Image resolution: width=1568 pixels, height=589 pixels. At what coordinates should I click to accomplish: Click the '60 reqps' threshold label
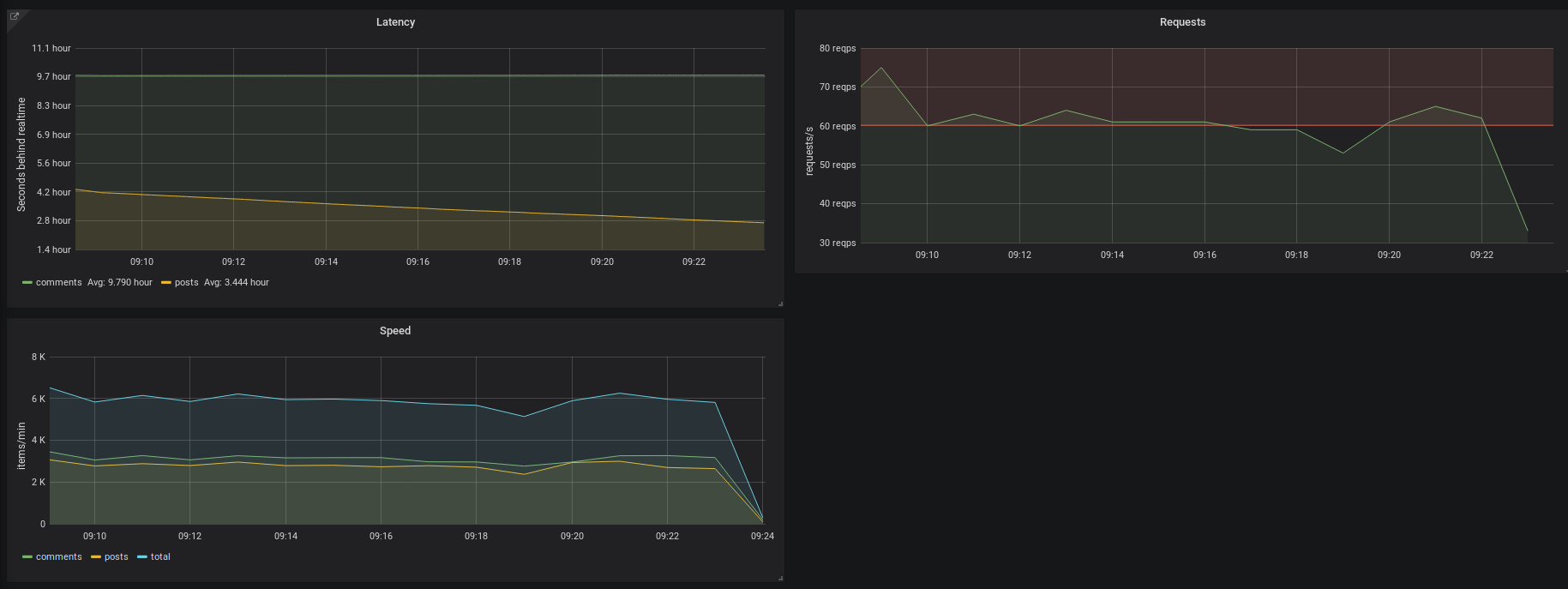click(x=838, y=126)
